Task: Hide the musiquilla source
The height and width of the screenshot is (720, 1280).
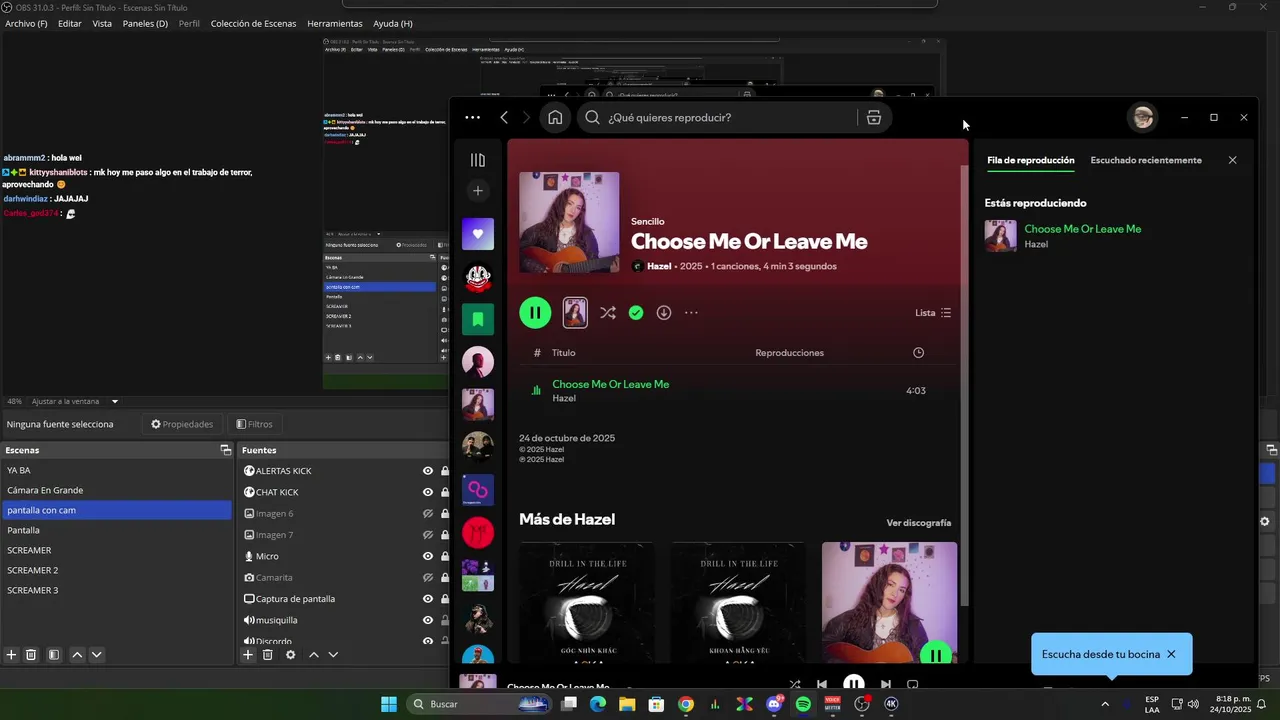Action: [x=428, y=620]
